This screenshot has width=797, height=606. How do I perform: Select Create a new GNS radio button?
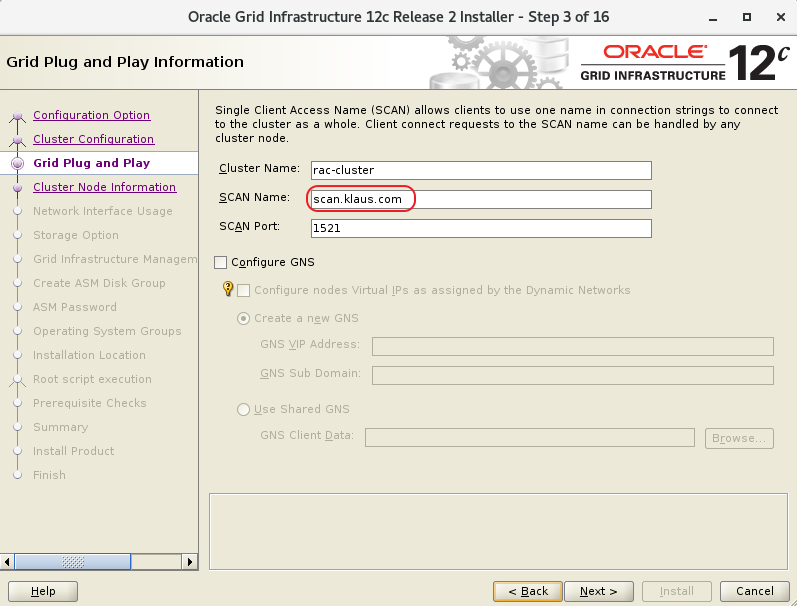[x=244, y=318]
